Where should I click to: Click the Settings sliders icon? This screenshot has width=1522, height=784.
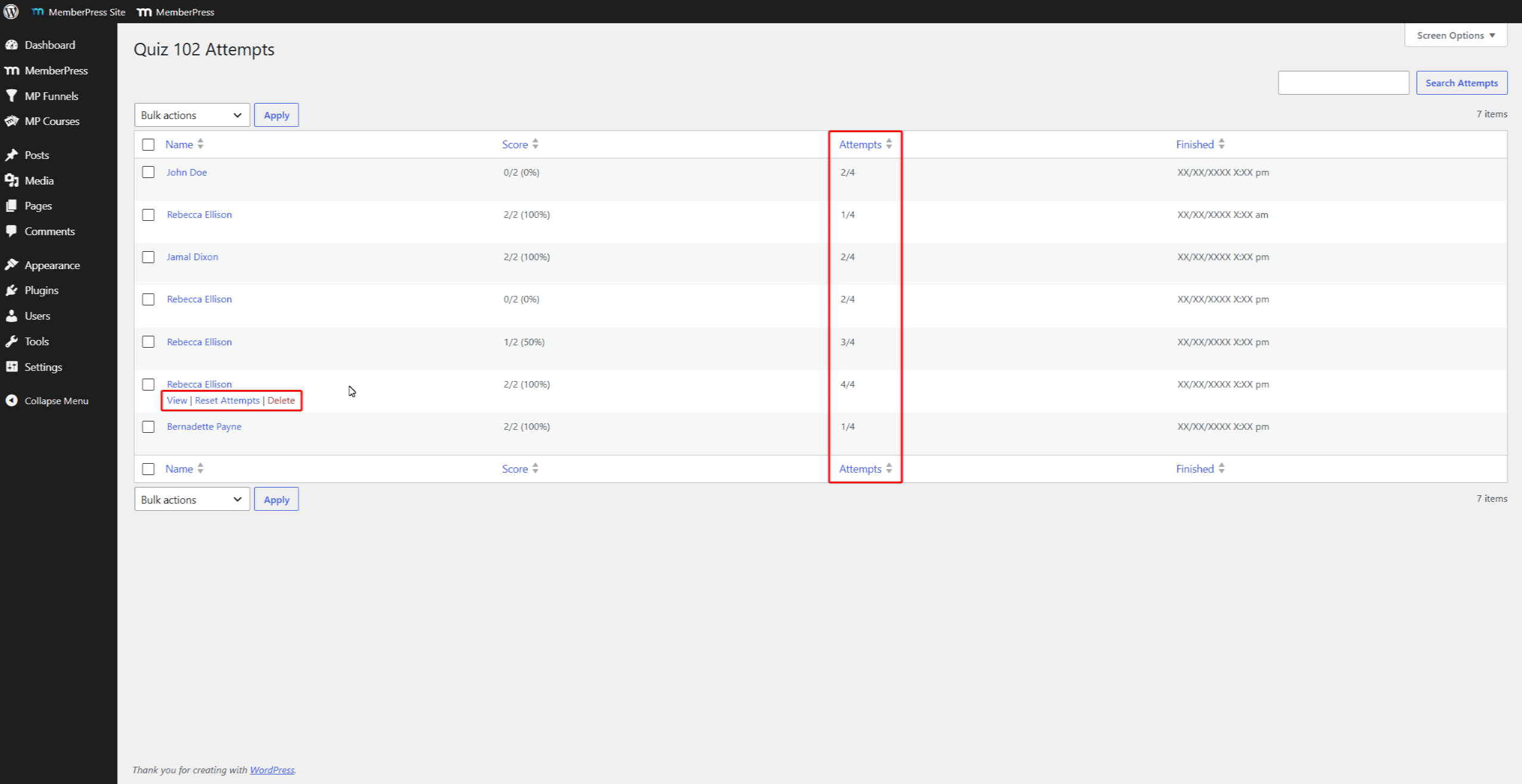coord(12,367)
